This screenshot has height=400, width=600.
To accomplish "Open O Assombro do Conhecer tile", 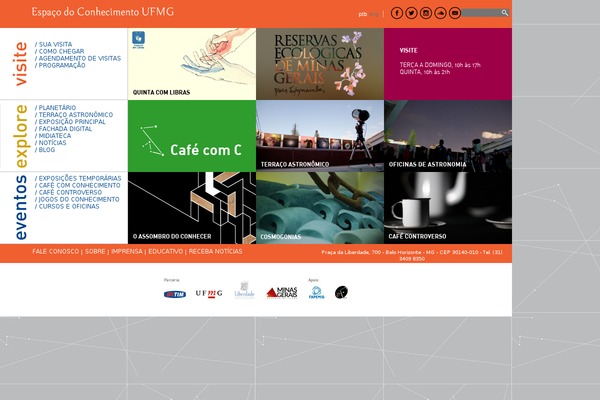I will 192,208.
